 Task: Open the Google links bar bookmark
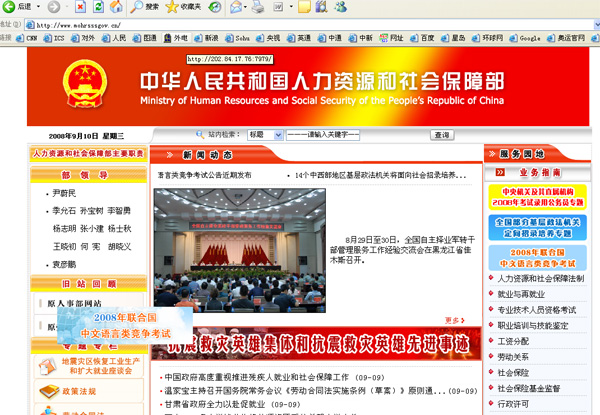pyautogui.click(x=525, y=38)
